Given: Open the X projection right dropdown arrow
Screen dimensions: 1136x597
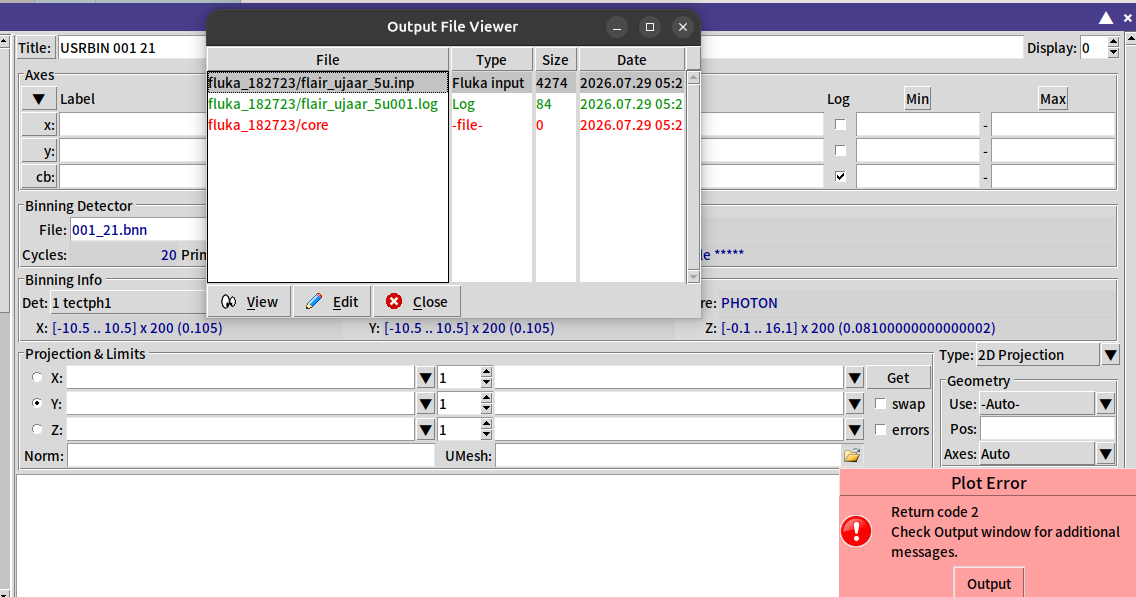Looking at the screenshot, I should click(854, 377).
